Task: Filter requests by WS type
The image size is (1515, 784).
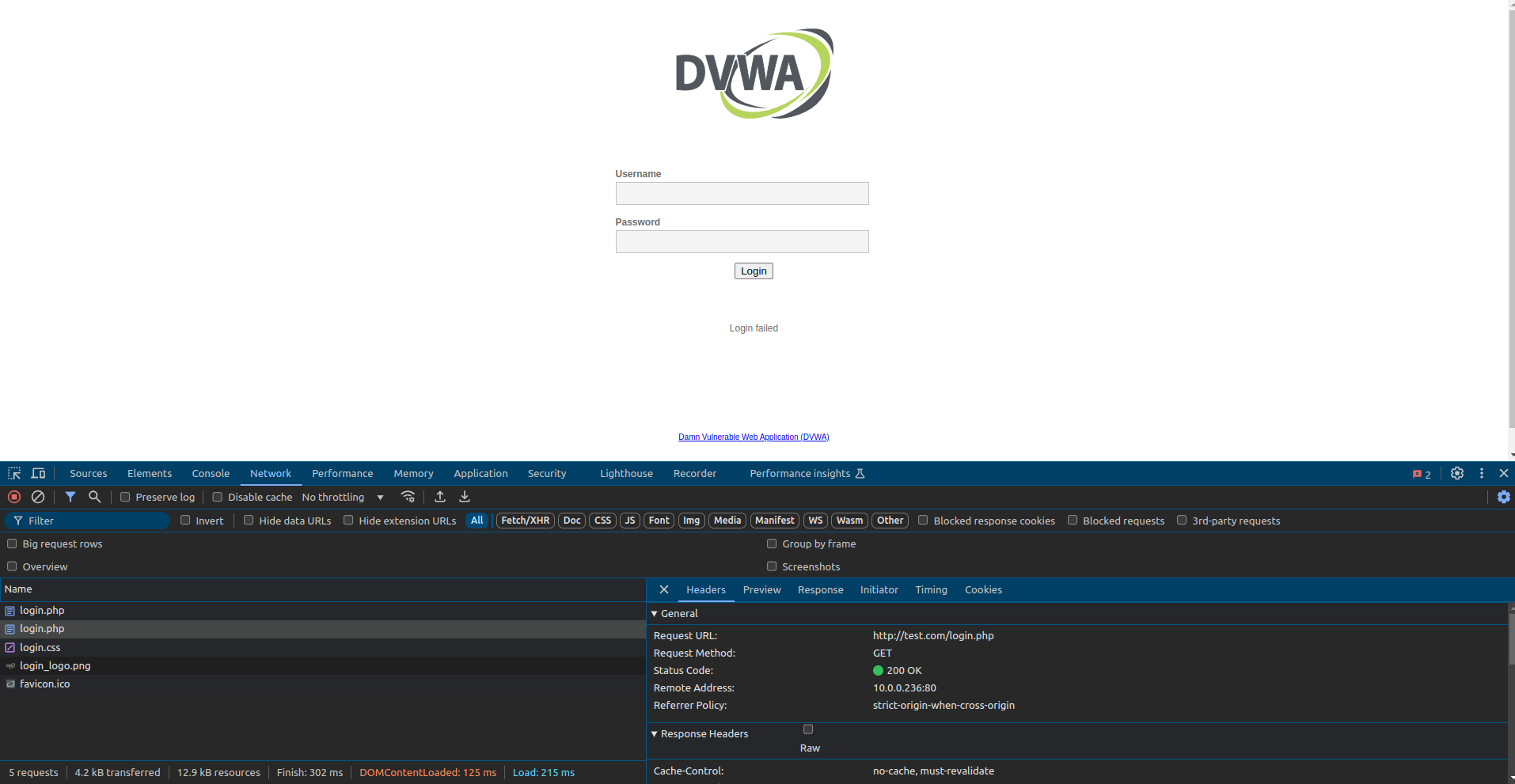Action: point(816,520)
